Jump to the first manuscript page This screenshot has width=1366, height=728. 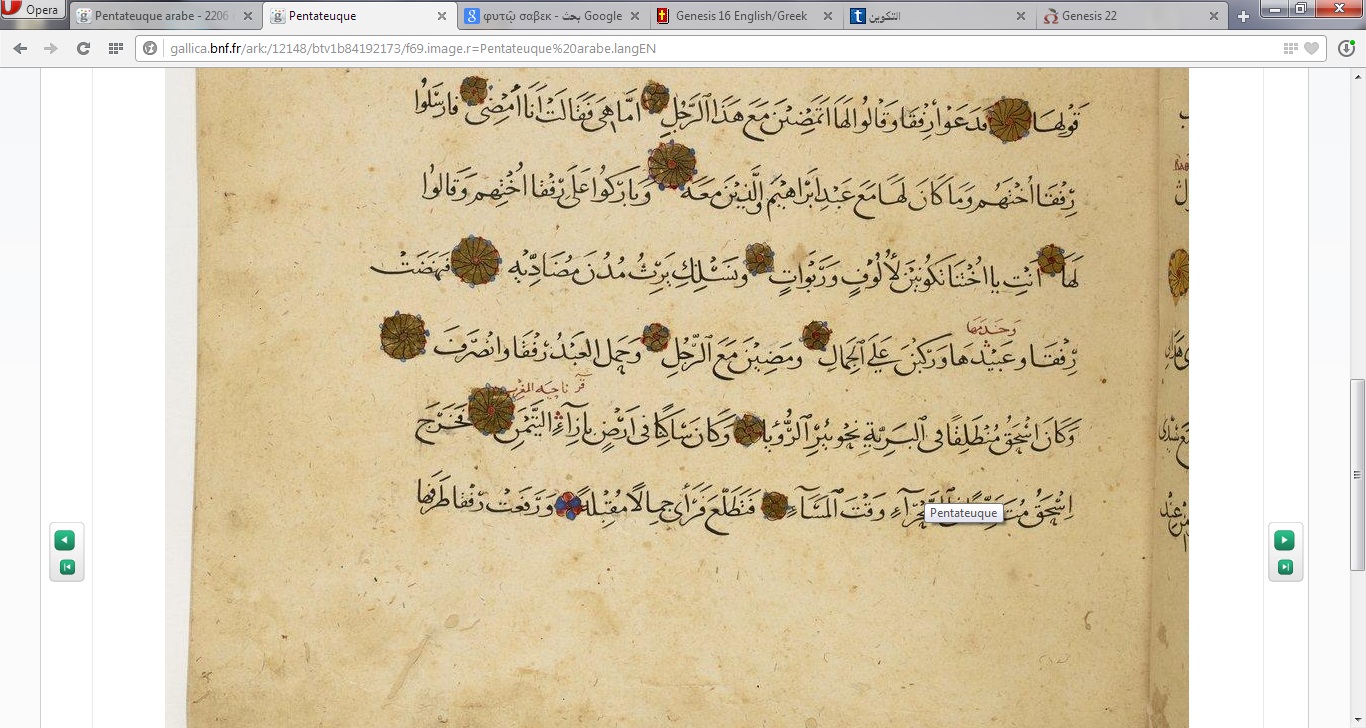(x=66, y=567)
